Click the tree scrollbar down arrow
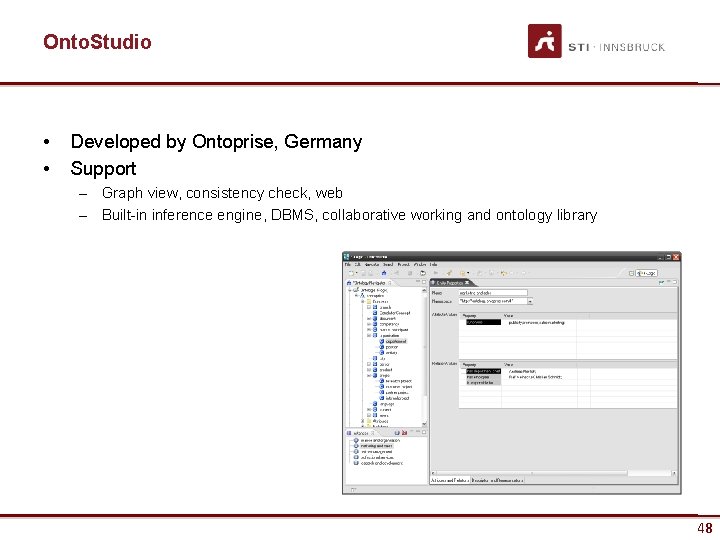Screen dimensions: 720x540 click(x=424, y=424)
